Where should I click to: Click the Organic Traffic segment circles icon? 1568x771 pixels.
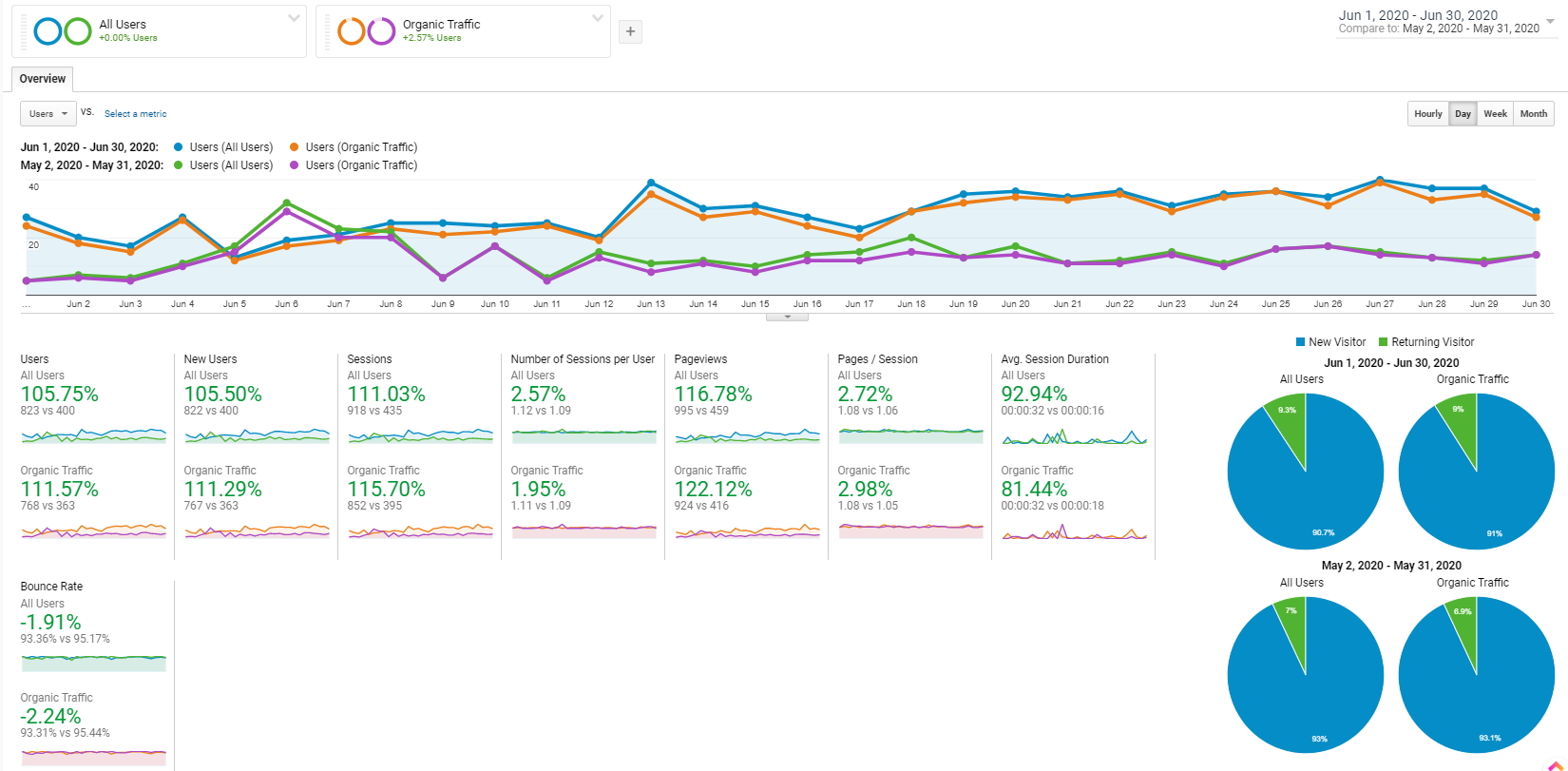[x=367, y=31]
